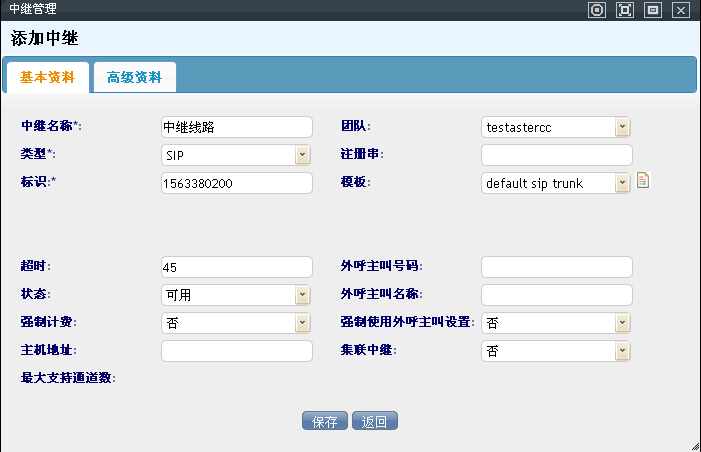Focus the 注册串 text field
The image size is (701, 452).
(557, 155)
